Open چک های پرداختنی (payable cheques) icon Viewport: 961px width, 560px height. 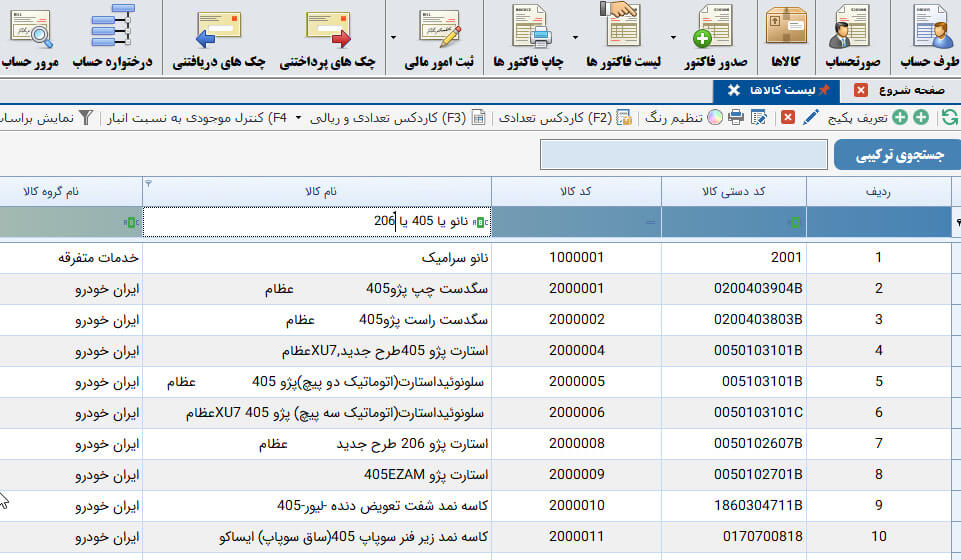tap(328, 29)
